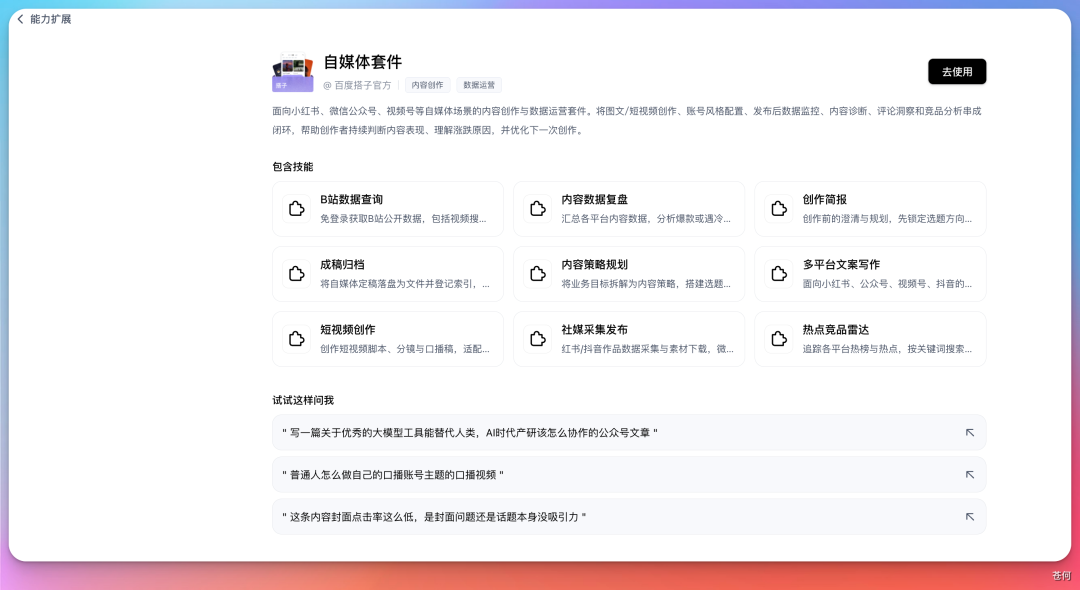Open the 百度搭子官方 author link
Screen dimensions: 1080x590
click(357, 85)
